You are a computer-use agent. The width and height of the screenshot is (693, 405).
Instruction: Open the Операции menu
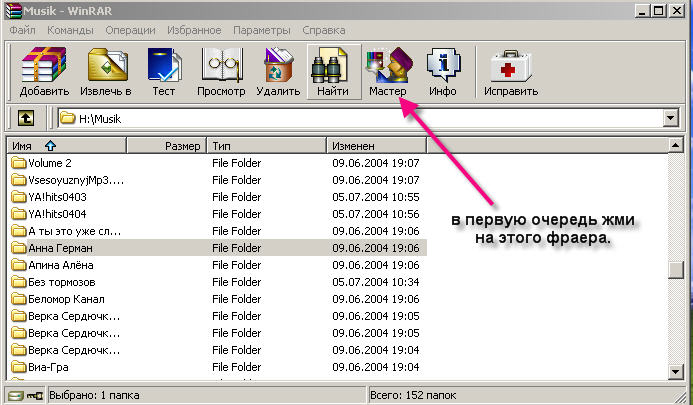(x=130, y=30)
